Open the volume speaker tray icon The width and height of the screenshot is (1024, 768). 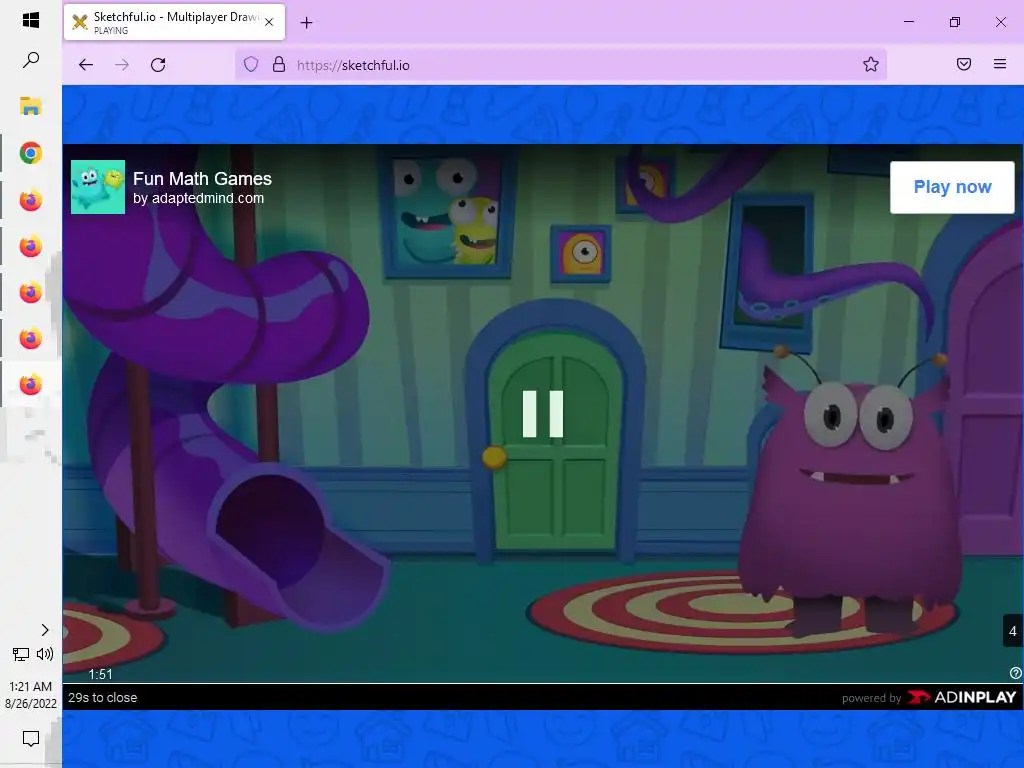click(45, 654)
